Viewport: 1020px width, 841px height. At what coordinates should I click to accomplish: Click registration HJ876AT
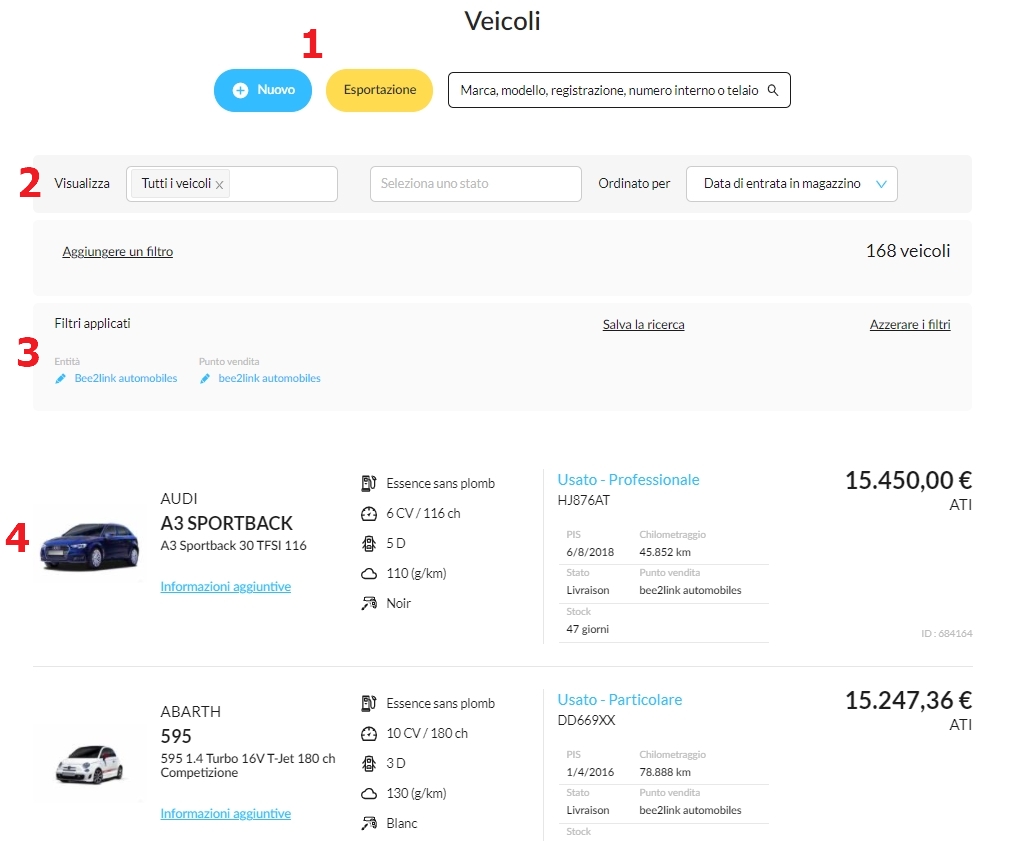click(x=584, y=501)
